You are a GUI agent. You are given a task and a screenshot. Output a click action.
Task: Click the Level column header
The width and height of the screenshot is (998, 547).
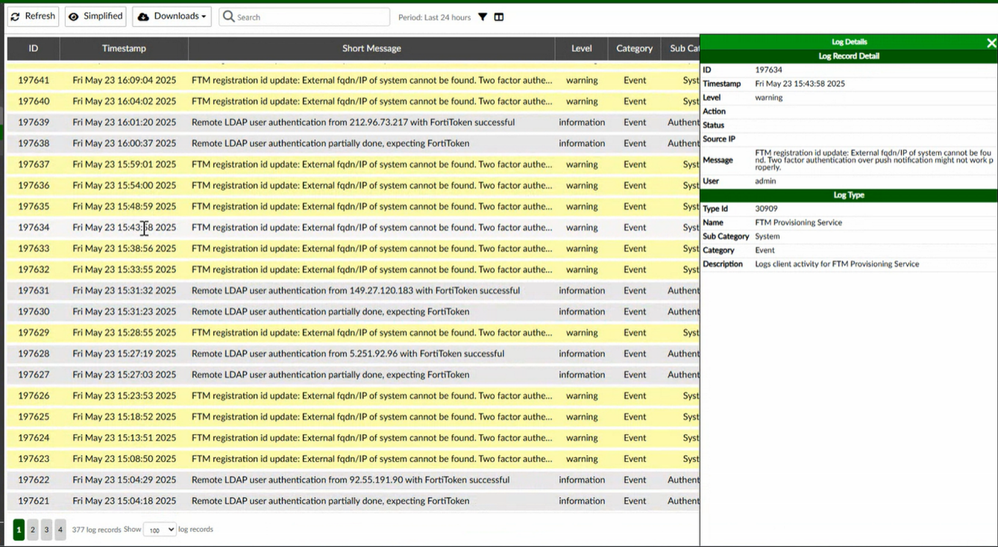[581, 48]
